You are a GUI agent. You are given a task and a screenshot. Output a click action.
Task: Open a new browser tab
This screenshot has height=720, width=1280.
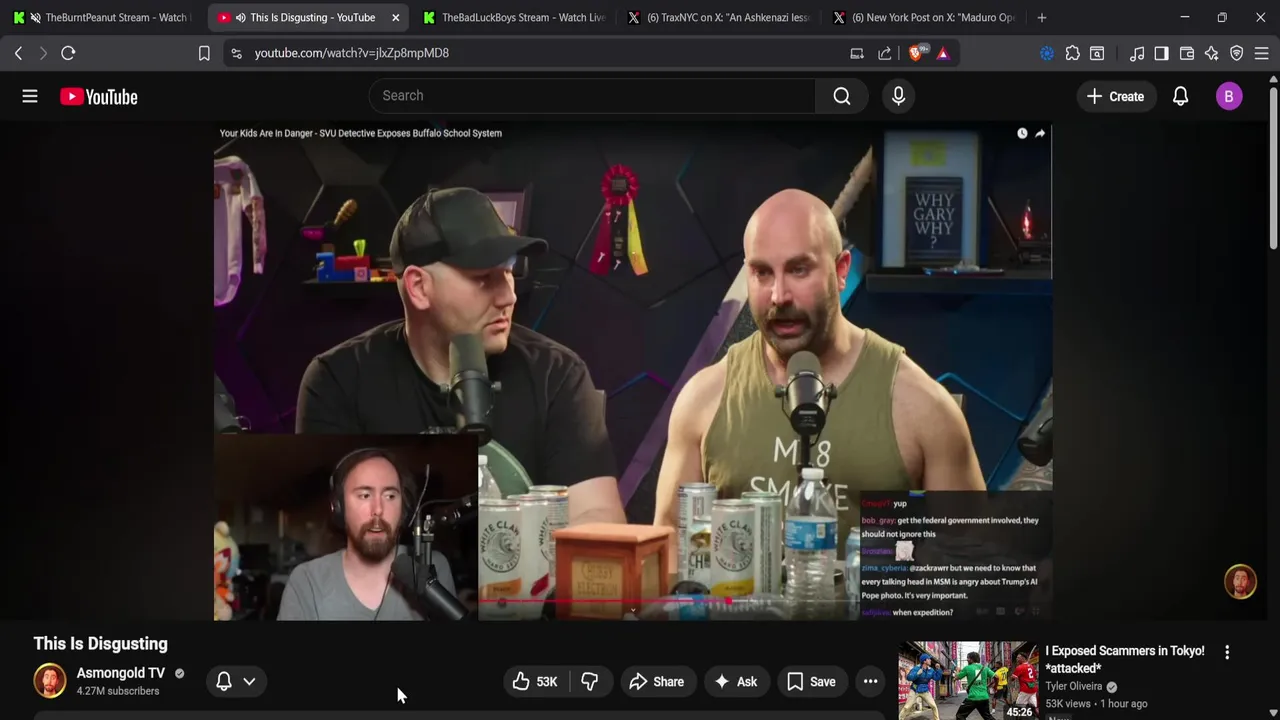[1042, 18]
